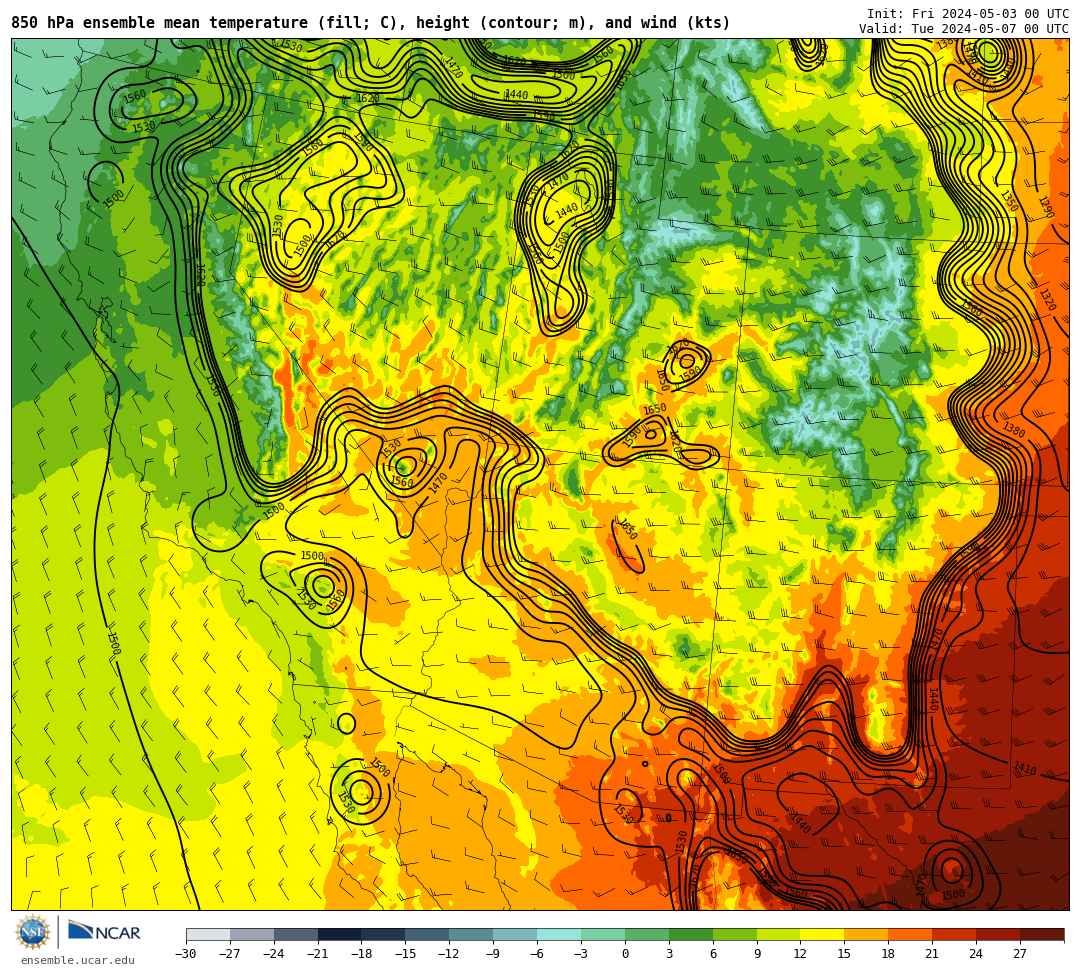
Task: Click the 9 colorbar tick label
Action: [x=757, y=954]
